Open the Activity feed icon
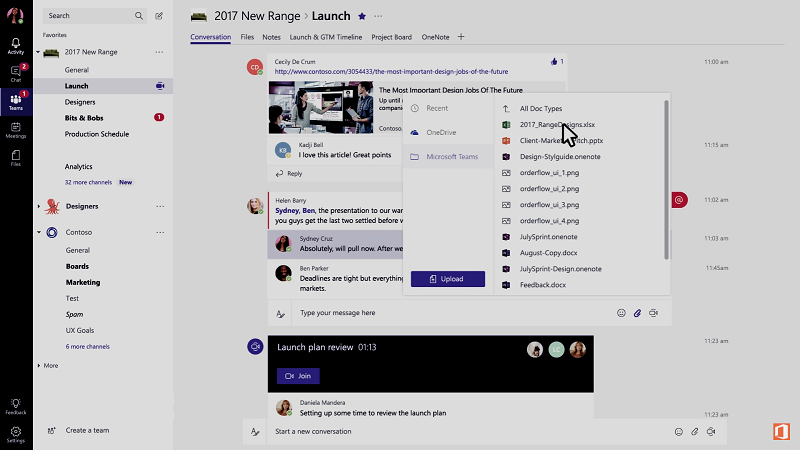 click(16, 45)
